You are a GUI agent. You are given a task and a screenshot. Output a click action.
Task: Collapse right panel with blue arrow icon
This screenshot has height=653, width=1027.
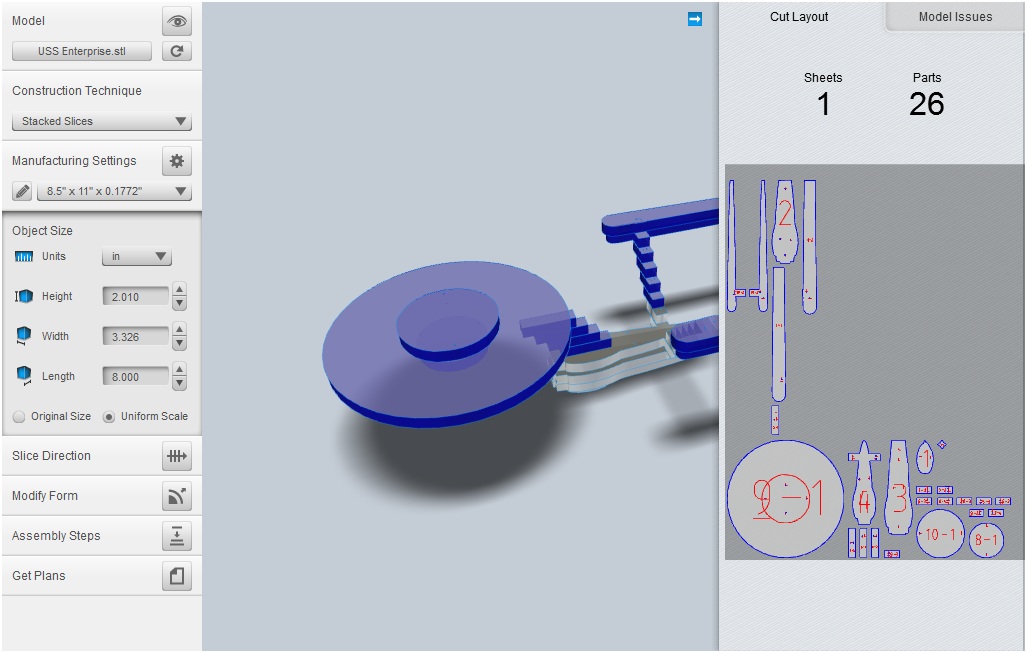click(695, 19)
